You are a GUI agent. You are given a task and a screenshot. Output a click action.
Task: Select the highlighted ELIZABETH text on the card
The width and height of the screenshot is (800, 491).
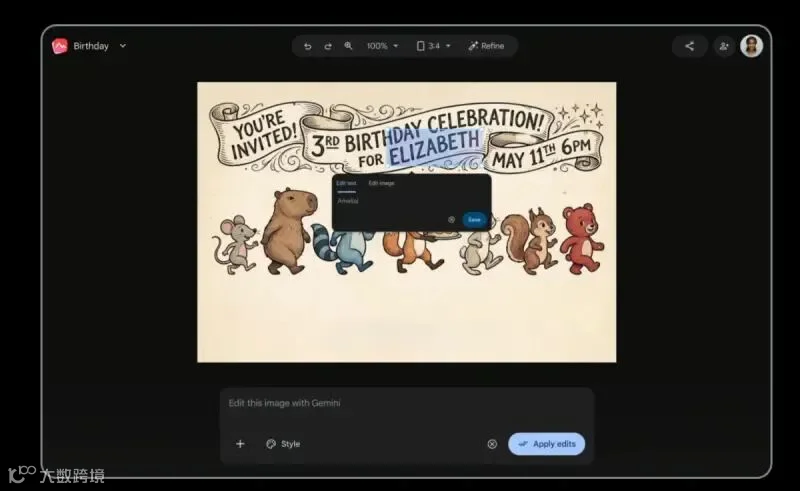pos(435,148)
